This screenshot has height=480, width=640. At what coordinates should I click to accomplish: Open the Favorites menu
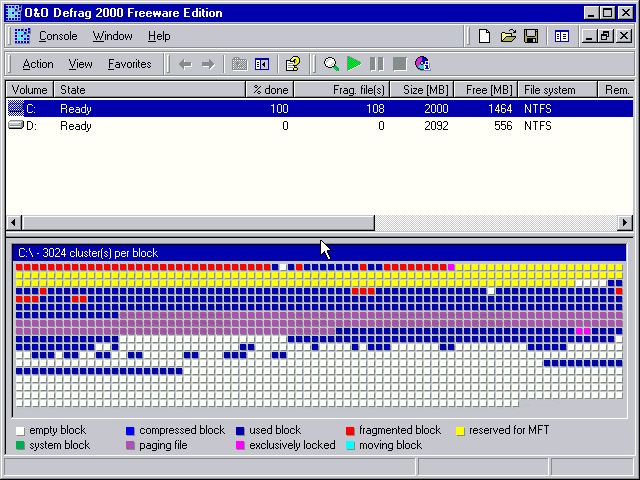(x=129, y=64)
